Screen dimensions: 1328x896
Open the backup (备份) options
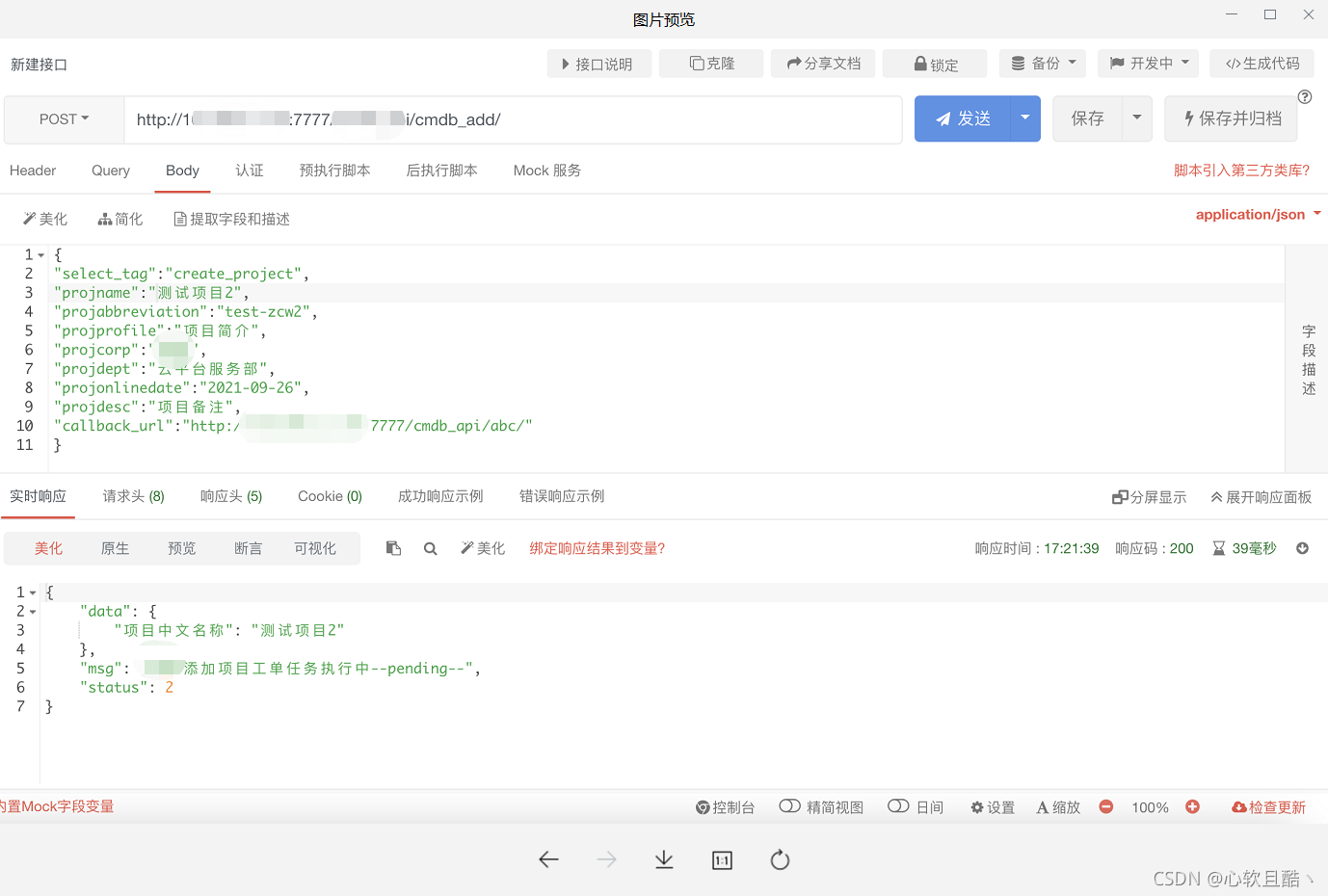click(1042, 64)
